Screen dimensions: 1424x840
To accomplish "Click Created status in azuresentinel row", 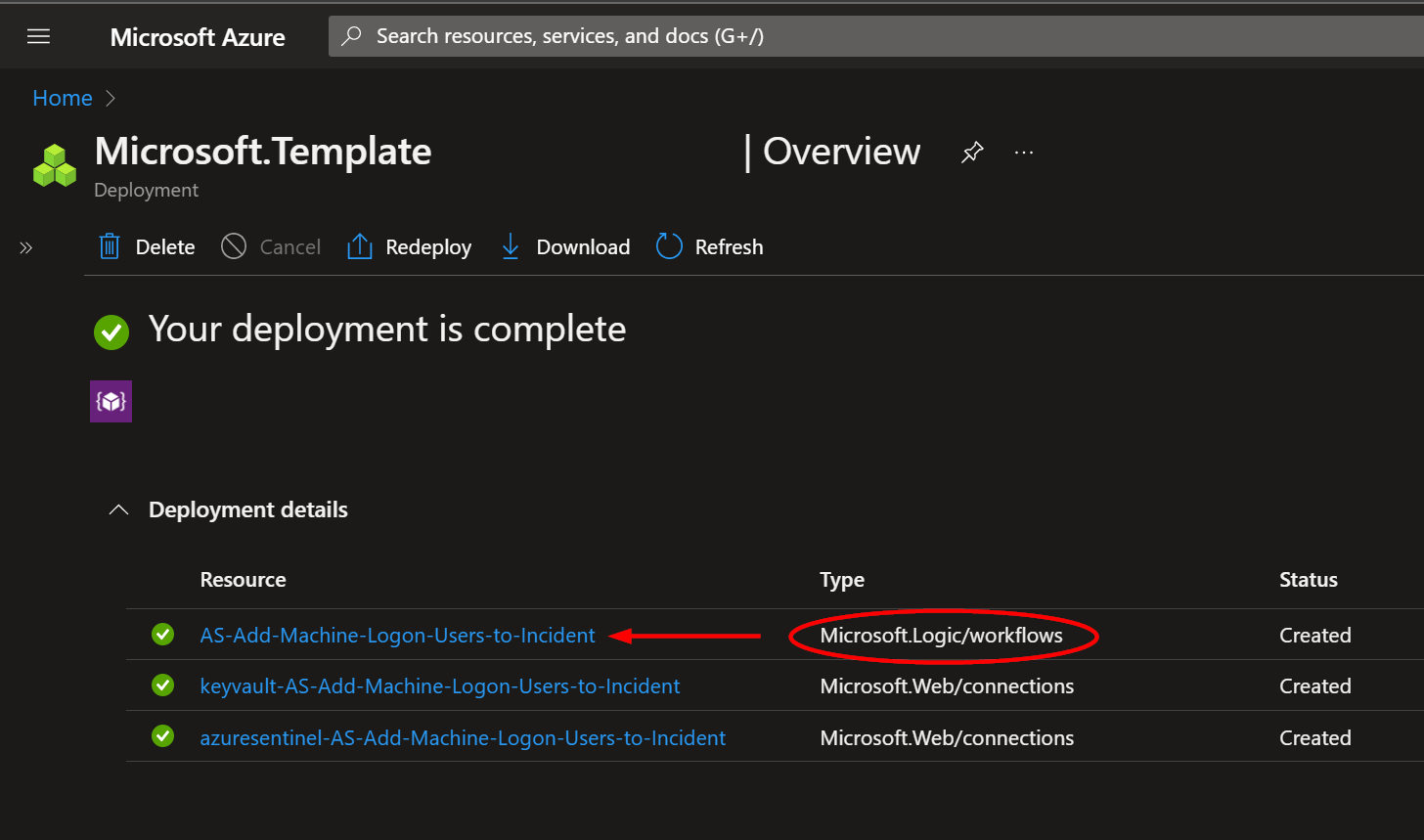I will coord(1315,738).
